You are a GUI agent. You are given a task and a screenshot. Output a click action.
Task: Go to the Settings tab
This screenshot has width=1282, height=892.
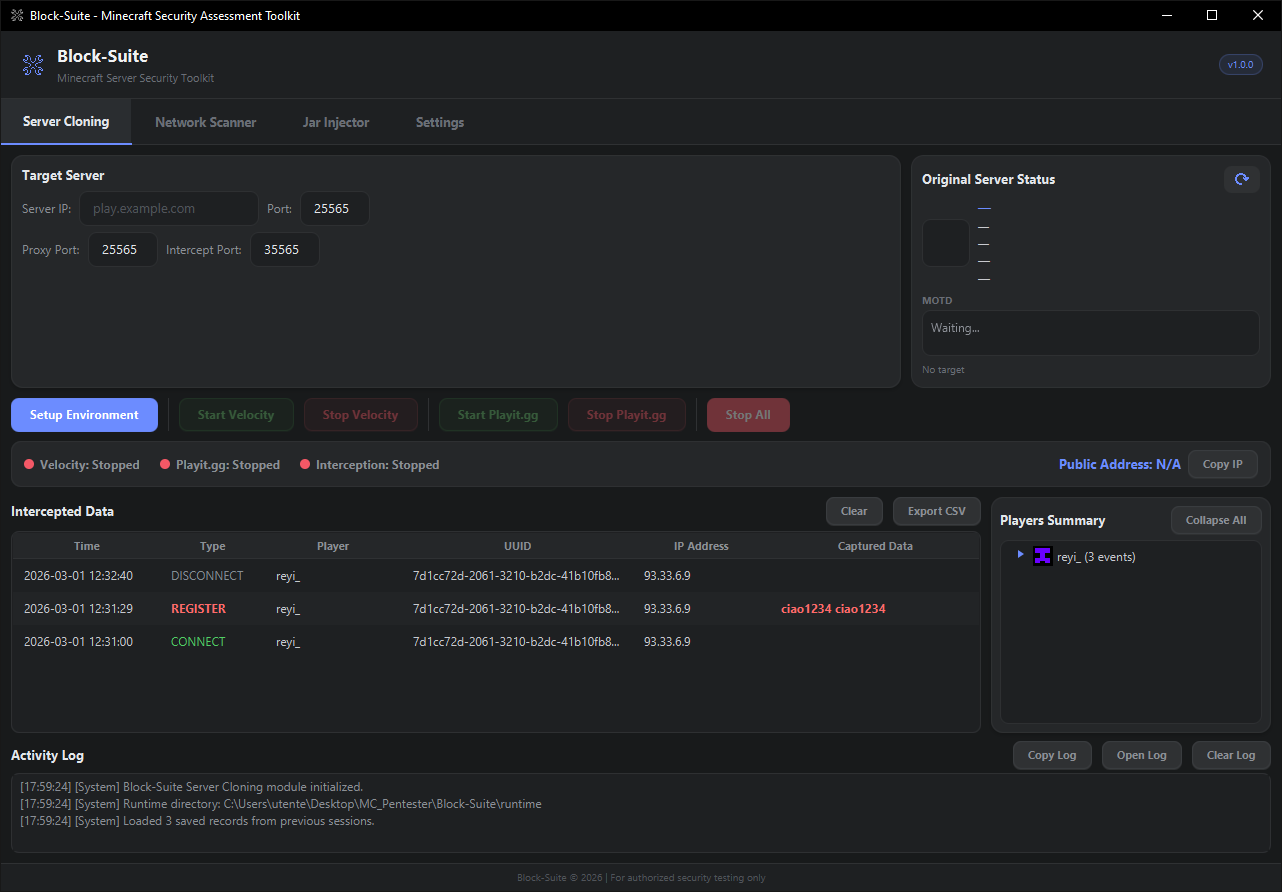click(x=440, y=121)
